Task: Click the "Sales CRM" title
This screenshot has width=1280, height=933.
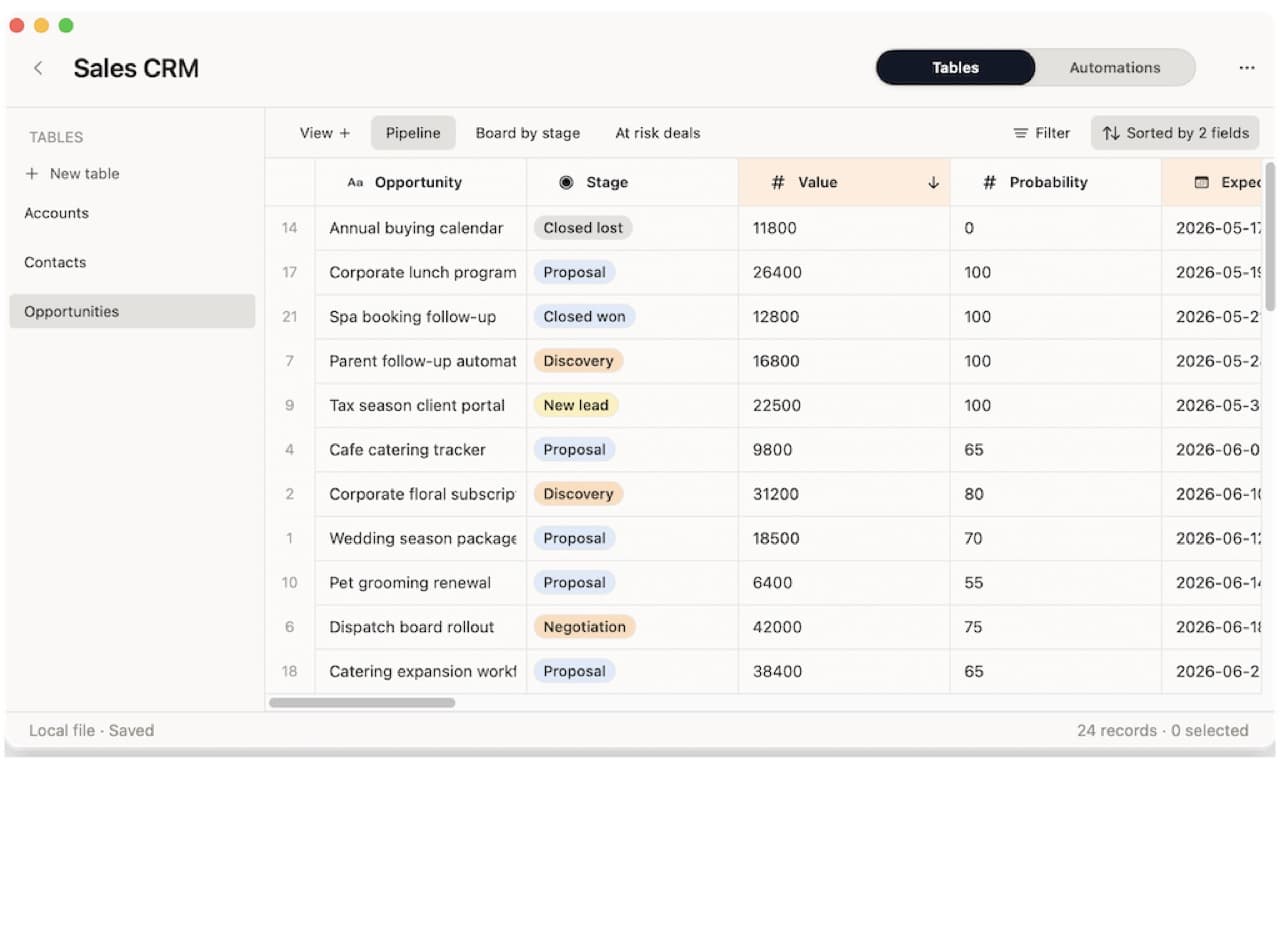Action: [x=136, y=68]
